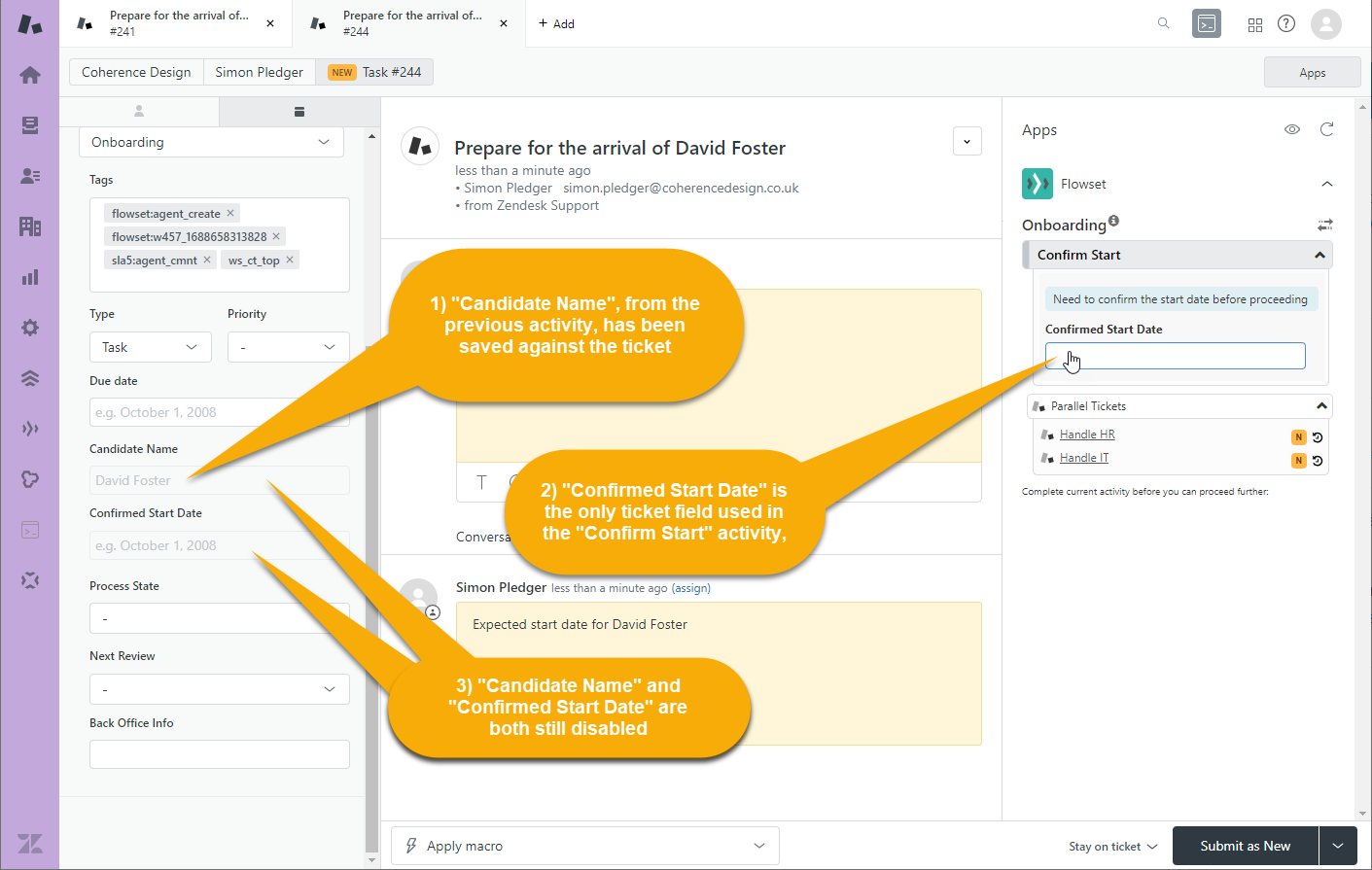Screen dimensions: 1372x870
Task: Switch to the user details tab
Action: coord(139,112)
